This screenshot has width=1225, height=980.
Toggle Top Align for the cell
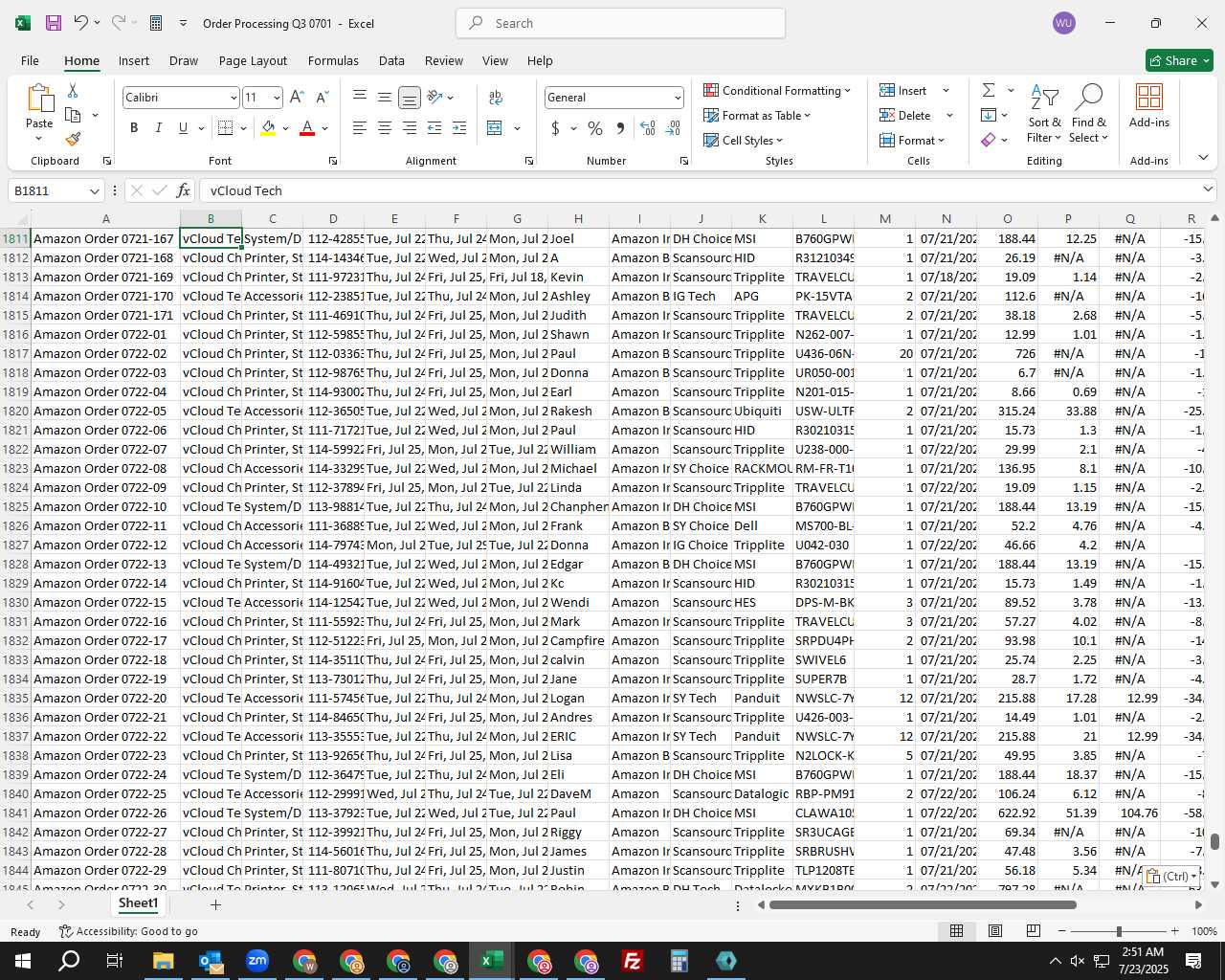point(360,98)
